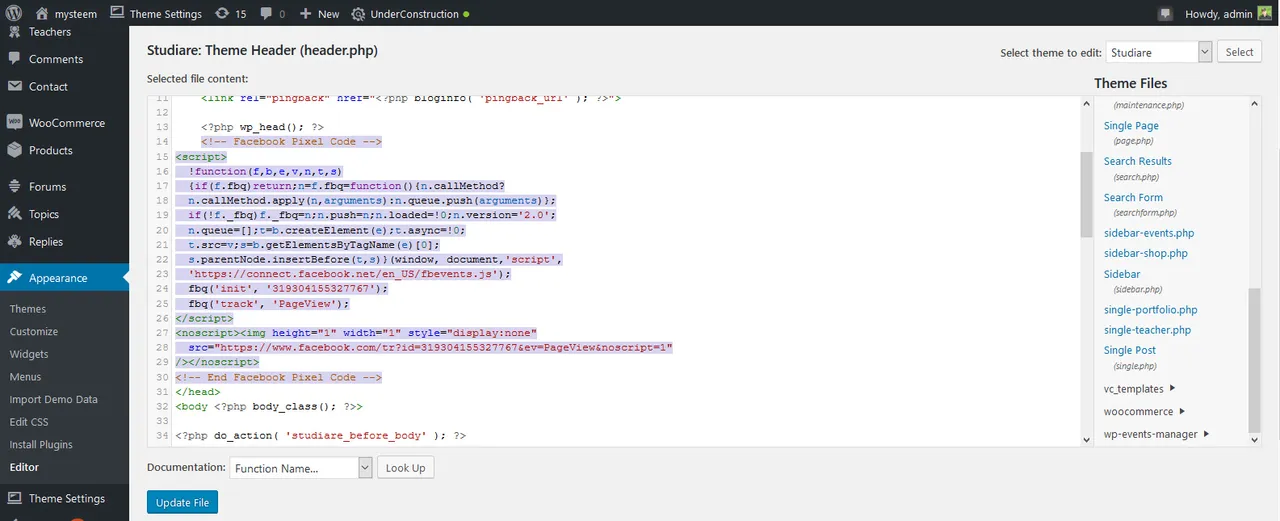The image size is (1280, 521).
Task: Expand the vc_templates folder
Action: point(1140,389)
